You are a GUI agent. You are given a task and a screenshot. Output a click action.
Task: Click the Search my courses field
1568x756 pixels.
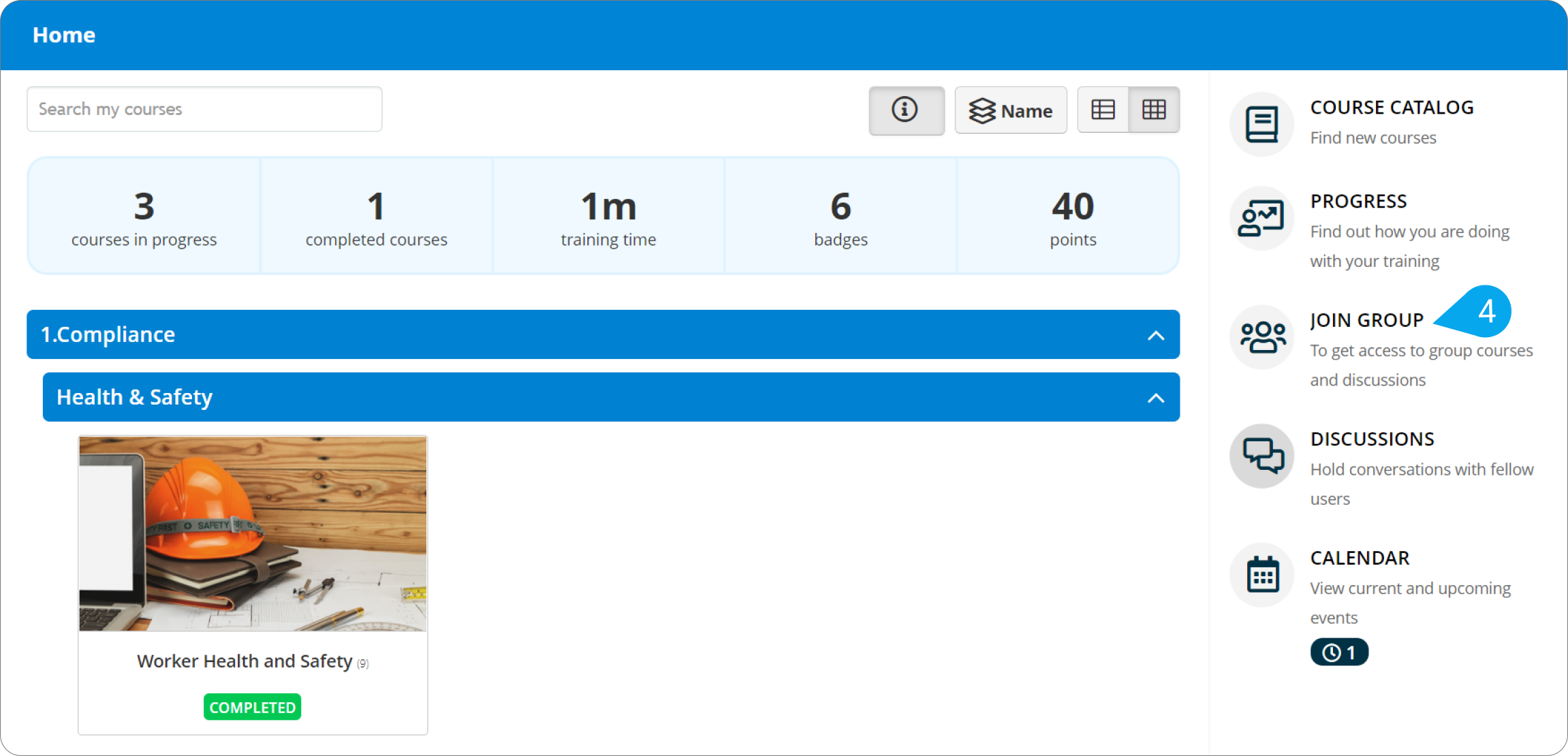(204, 109)
